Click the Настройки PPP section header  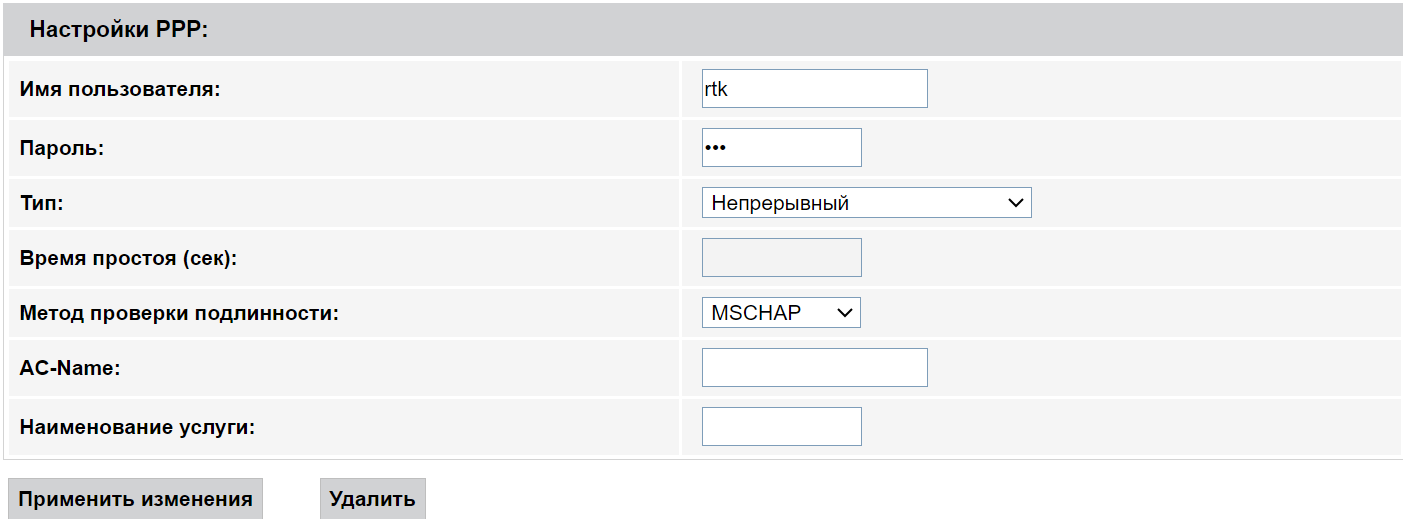click(118, 30)
